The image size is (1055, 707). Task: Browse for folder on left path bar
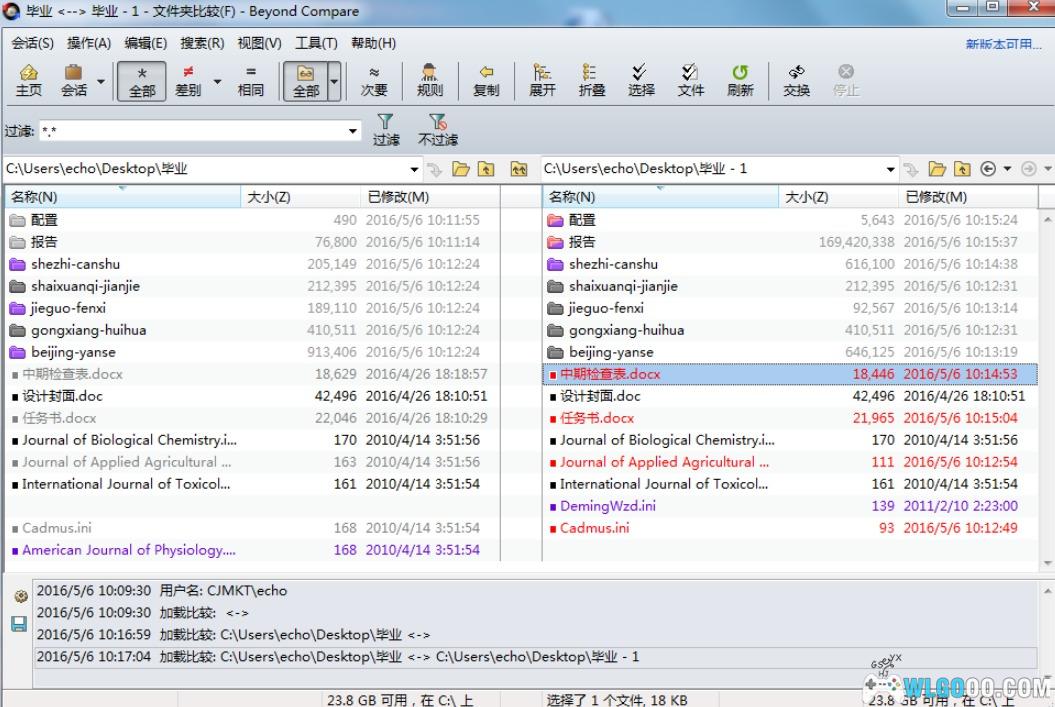point(461,169)
